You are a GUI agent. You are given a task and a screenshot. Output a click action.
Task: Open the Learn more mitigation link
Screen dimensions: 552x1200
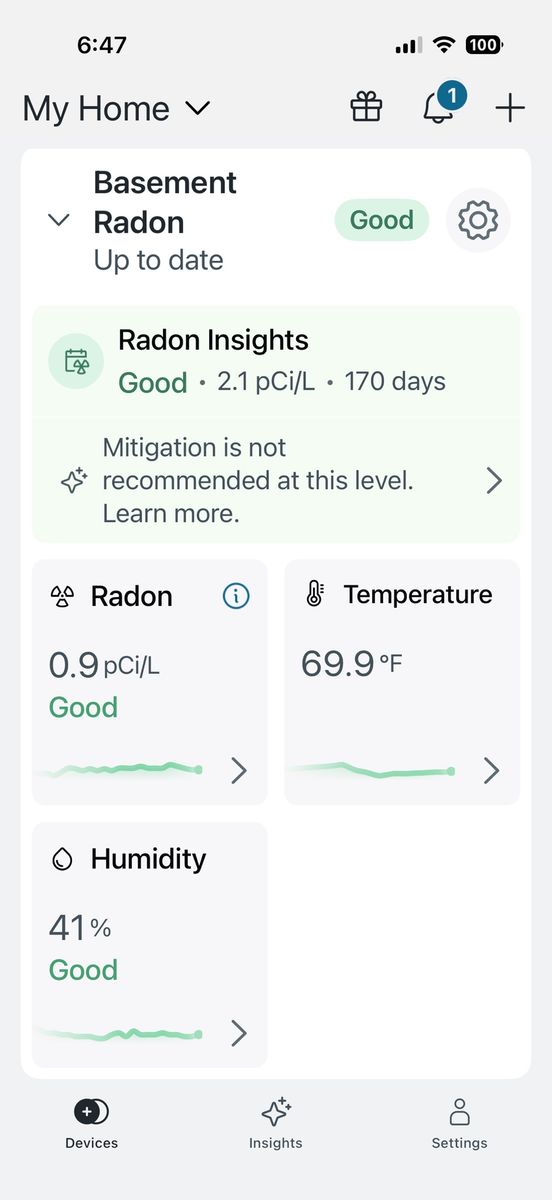coord(171,514)
